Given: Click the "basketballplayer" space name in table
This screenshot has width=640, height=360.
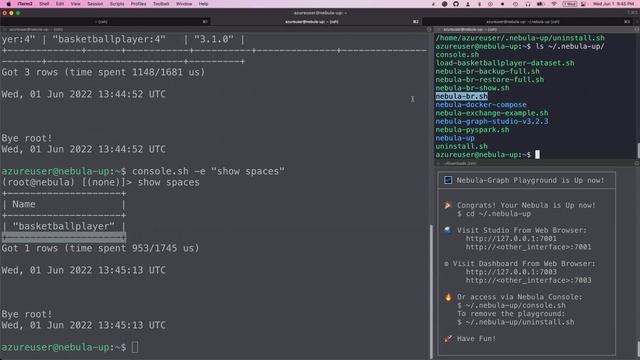Looking at the screenshot, I should [64, 226].
